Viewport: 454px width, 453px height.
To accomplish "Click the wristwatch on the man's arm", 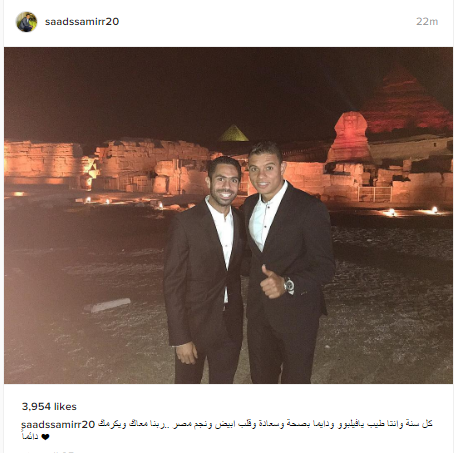I will coord(289,285).
